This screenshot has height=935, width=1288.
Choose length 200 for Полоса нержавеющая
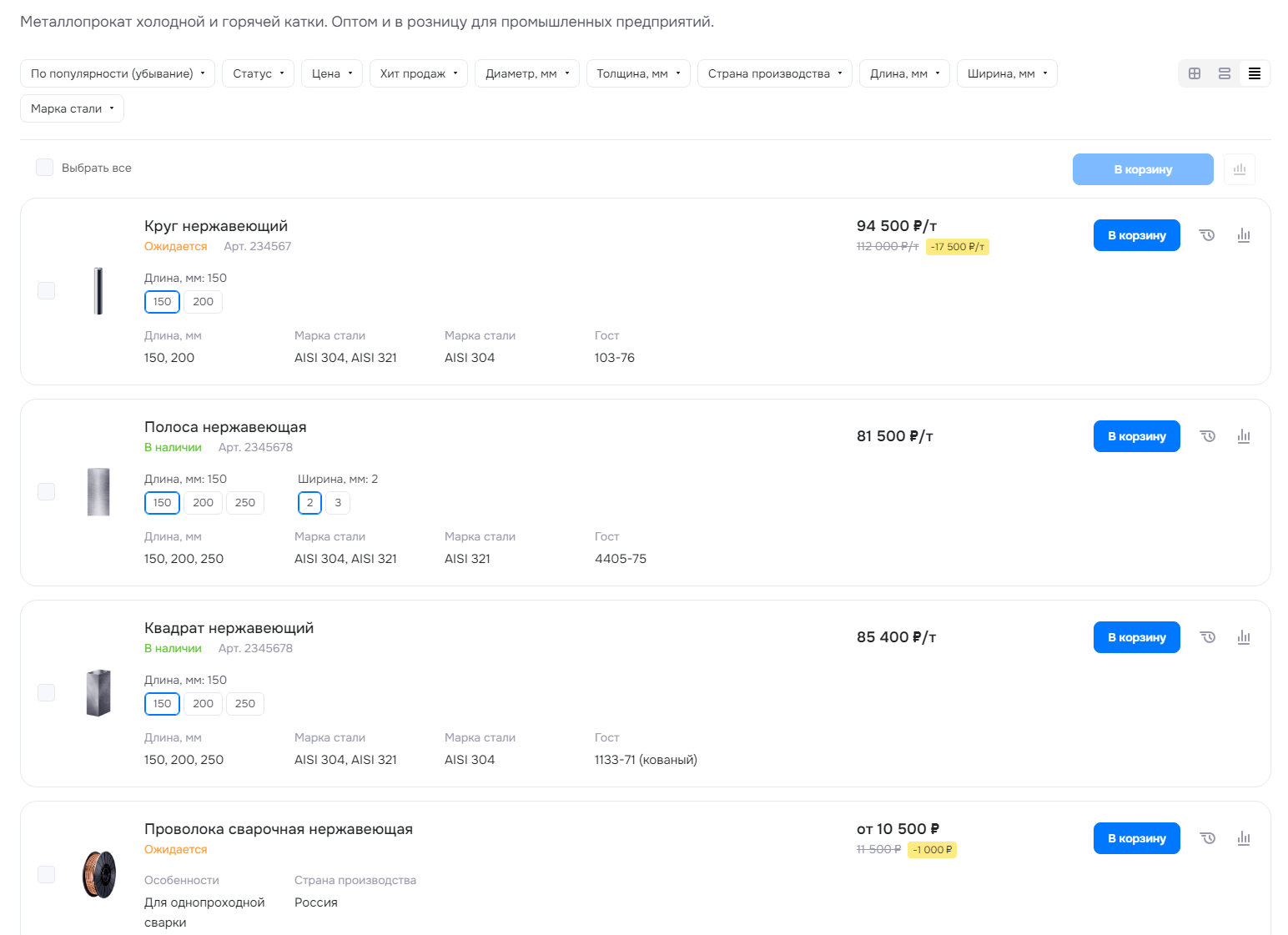pyautogui.click(x=204, y=503)
